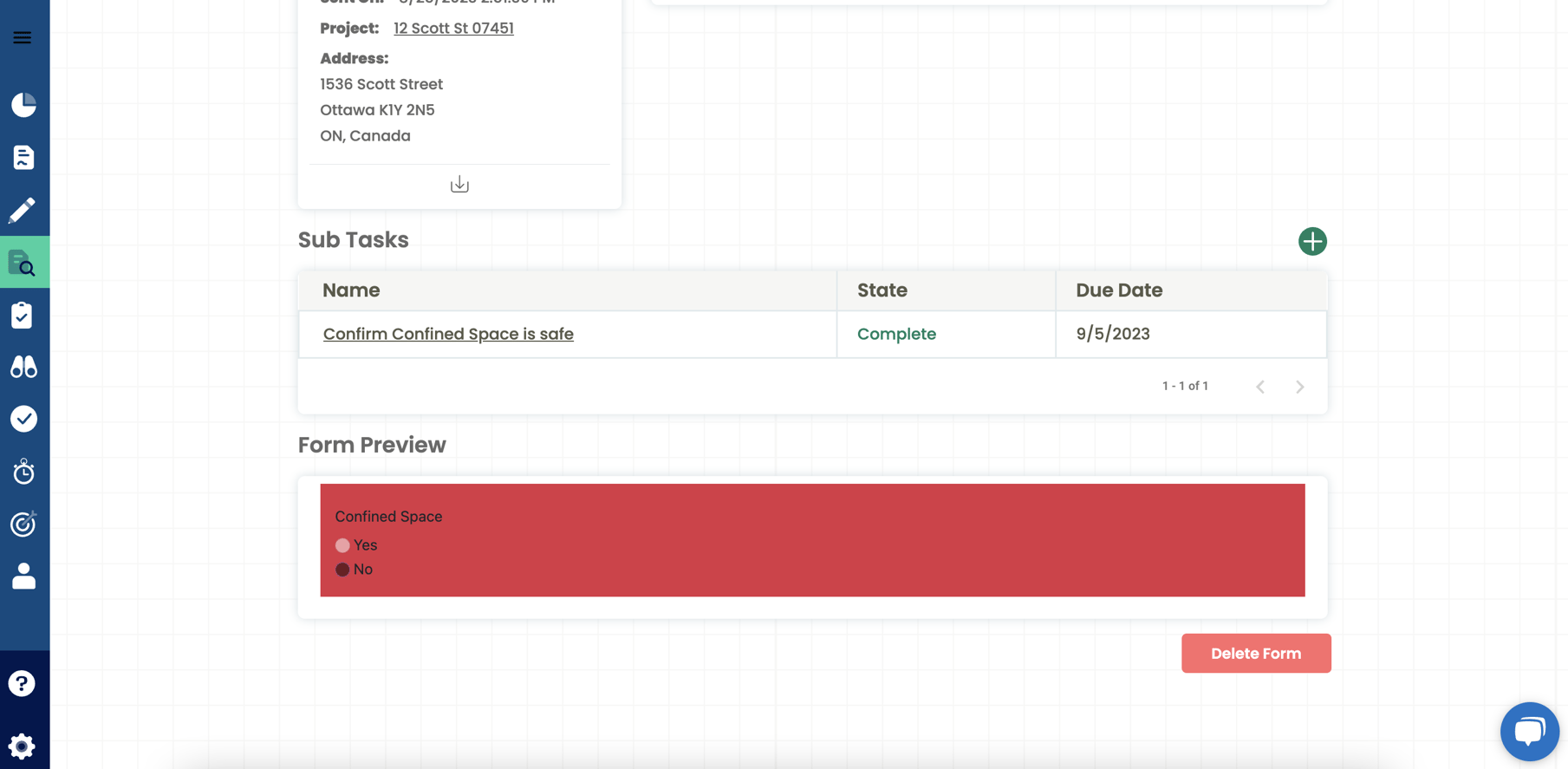
Task: Open the help question mark icon
Action: 22,683
